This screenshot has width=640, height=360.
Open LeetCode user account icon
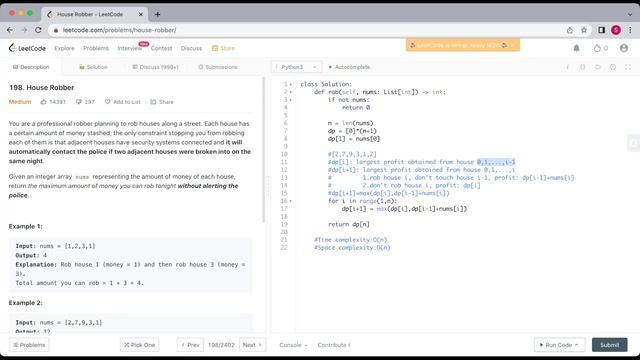624,48
